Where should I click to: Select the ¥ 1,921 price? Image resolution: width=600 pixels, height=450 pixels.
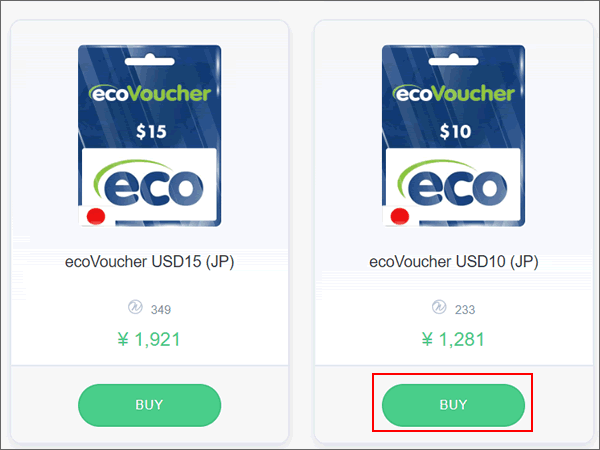click(149, 339)
